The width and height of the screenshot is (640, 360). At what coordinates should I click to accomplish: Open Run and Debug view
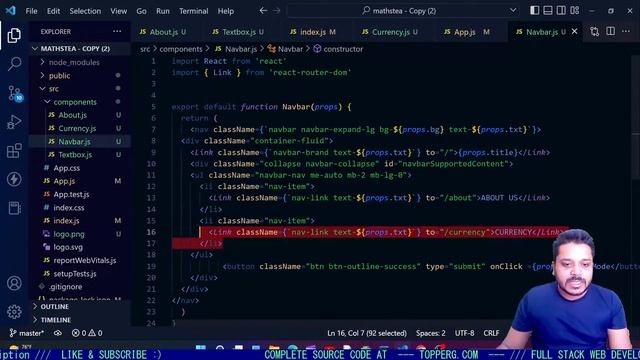[x=14, y=122]
